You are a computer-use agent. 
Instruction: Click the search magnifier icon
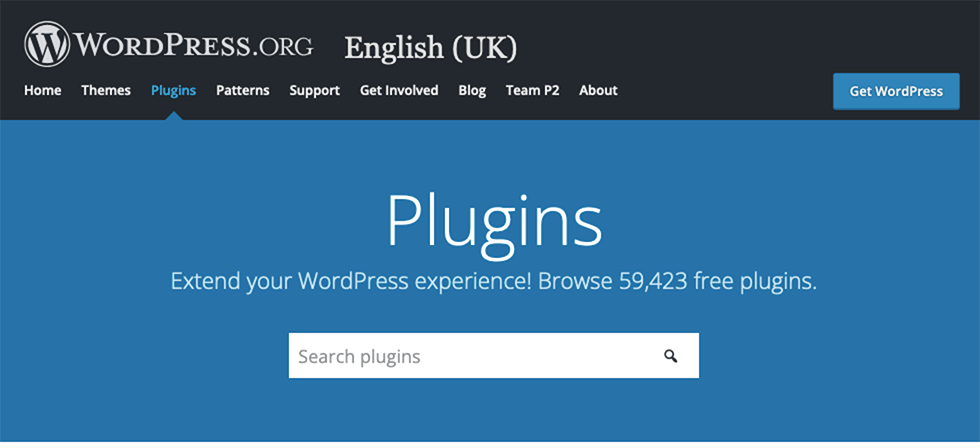click(x=671, y=356)
